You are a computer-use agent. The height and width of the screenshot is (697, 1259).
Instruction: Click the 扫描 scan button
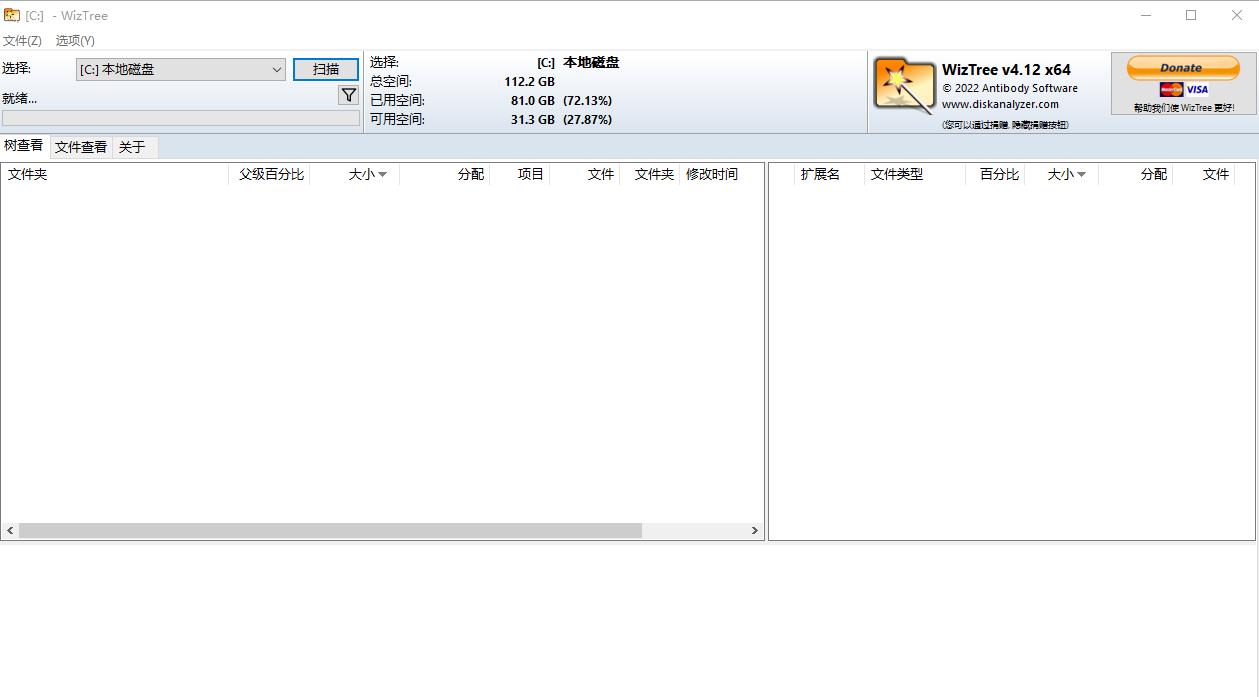pyautogui.click(x=326, y=69)
